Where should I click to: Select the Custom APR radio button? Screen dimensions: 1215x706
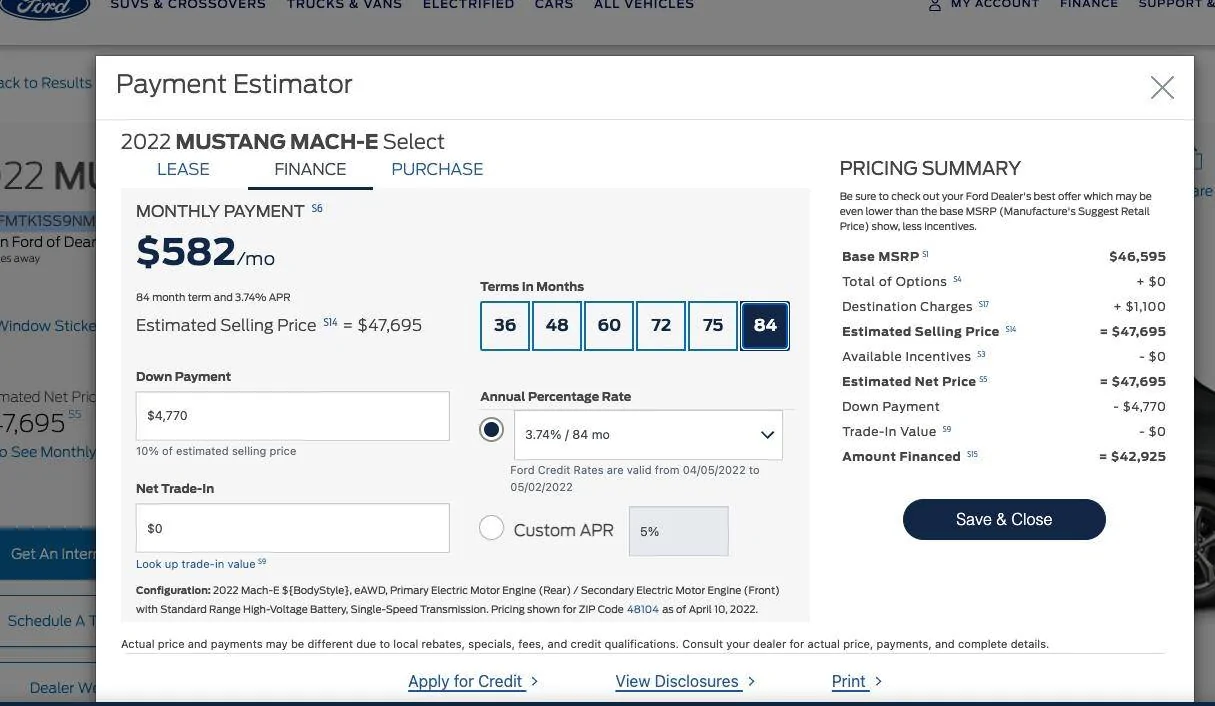(x=491, y=528)
